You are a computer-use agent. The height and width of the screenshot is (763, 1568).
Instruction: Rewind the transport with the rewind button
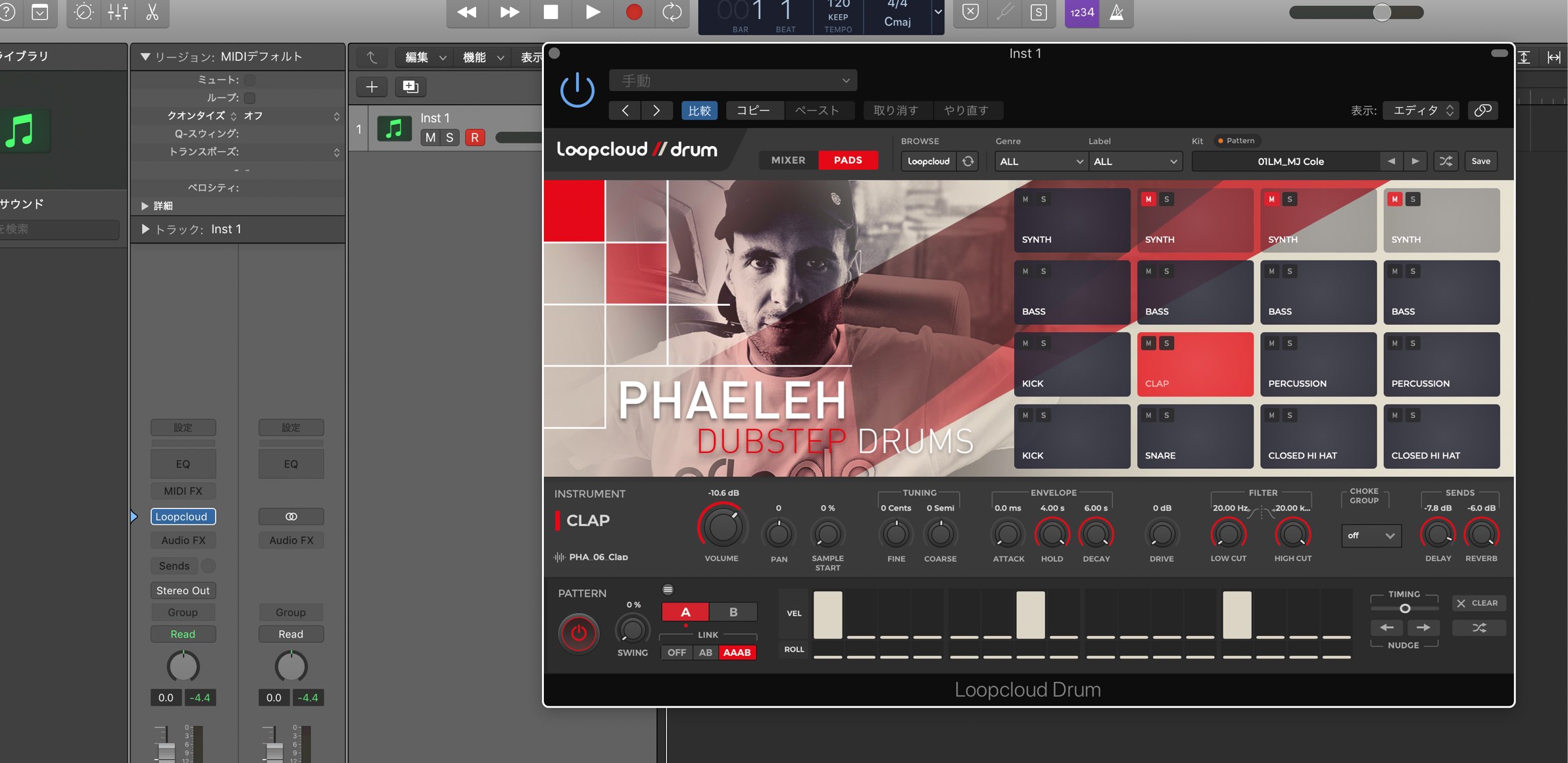467,12
